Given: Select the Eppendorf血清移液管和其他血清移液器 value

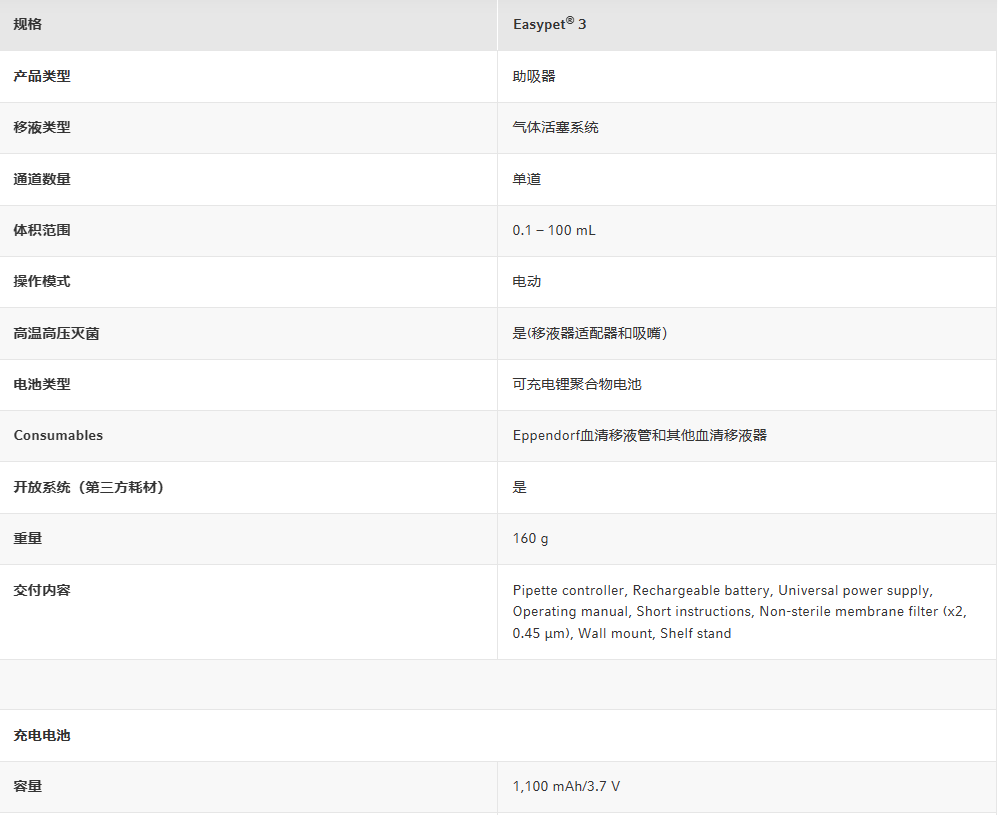Looking at the screenshot, I should click(640, 436).
